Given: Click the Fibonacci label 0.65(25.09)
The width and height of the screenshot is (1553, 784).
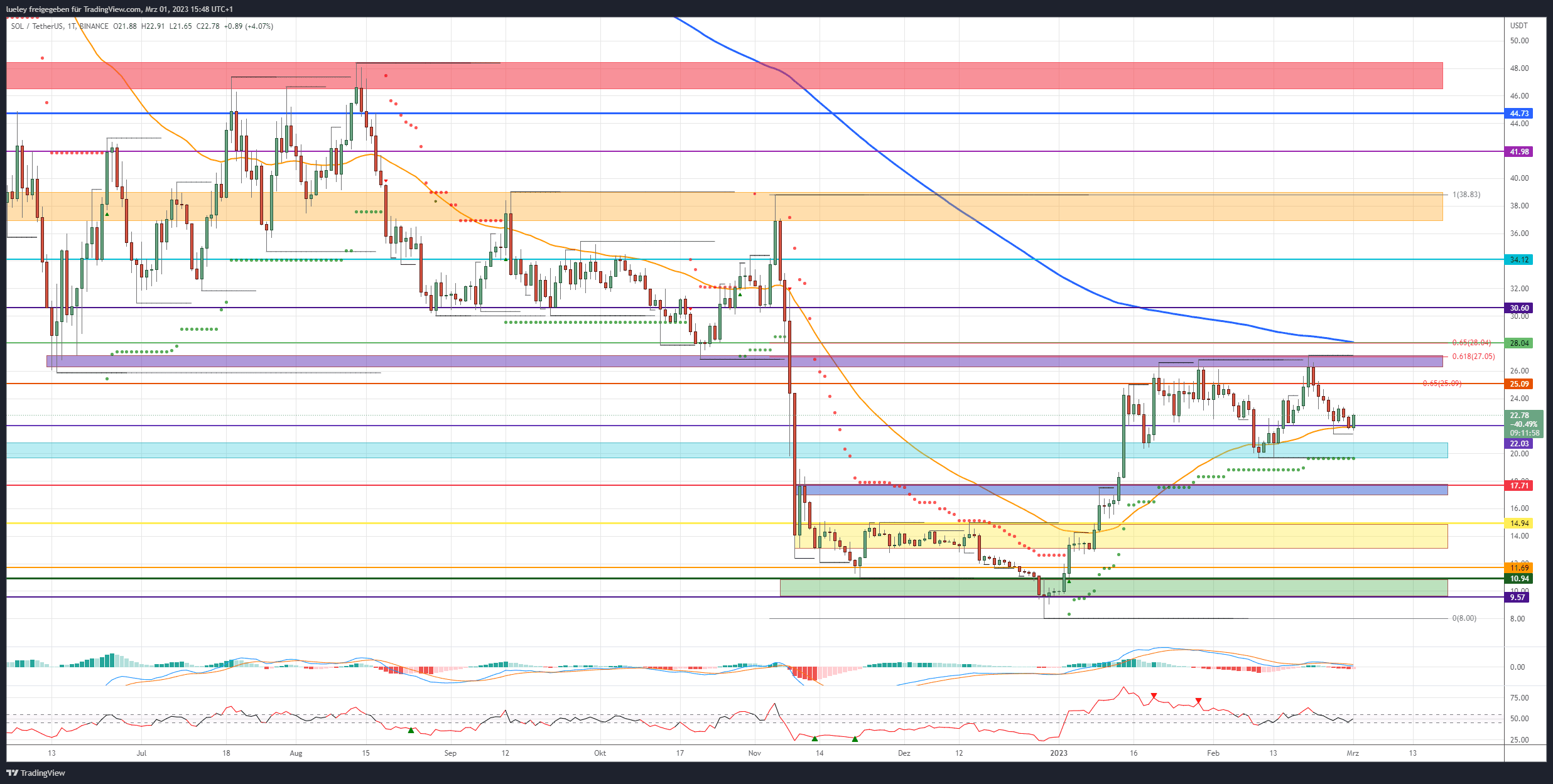Looking at the screenshot, I should [x=1442, y=384].
